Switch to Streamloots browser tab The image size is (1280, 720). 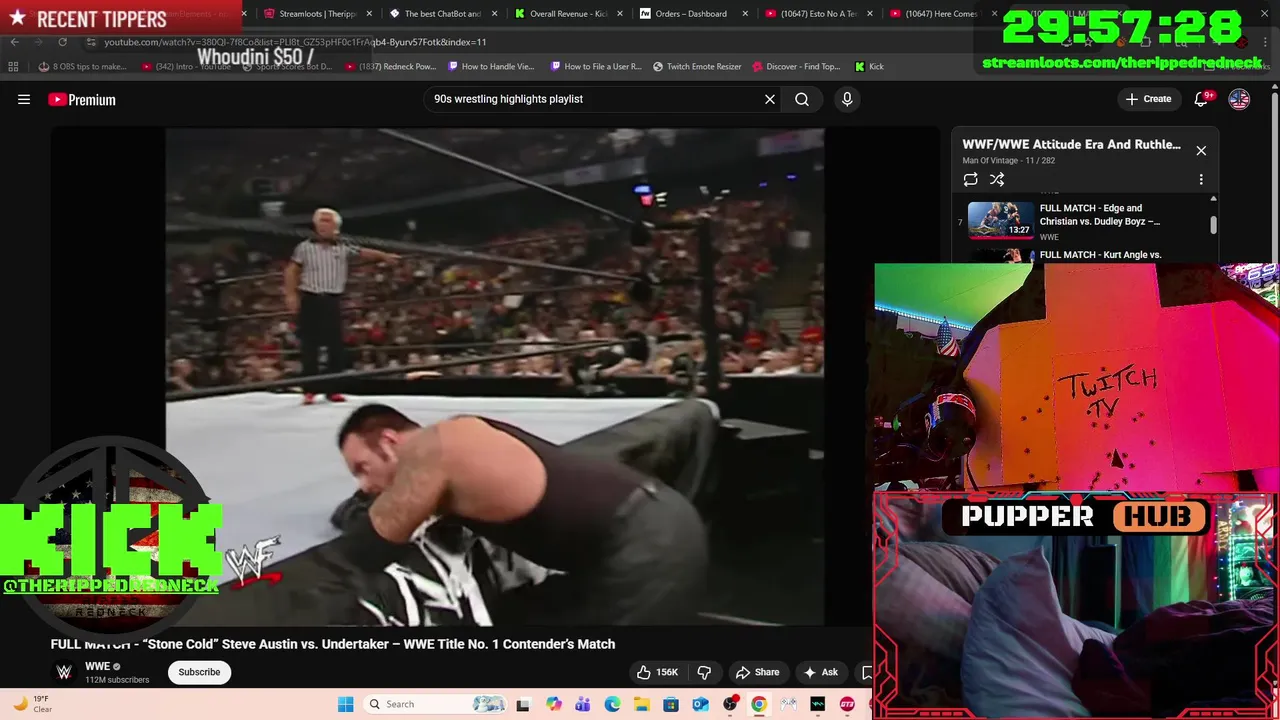pos(318,14)
